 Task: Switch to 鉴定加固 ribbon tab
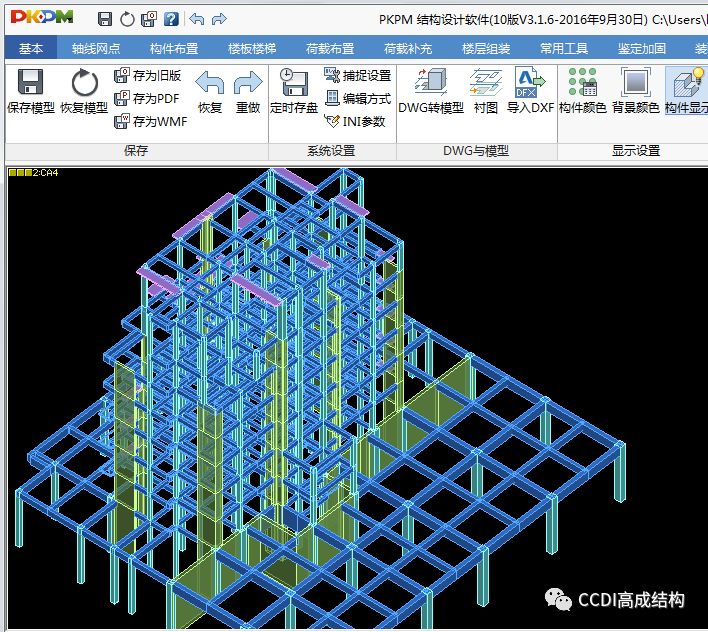pyautogui.click(x=642, y=48)
